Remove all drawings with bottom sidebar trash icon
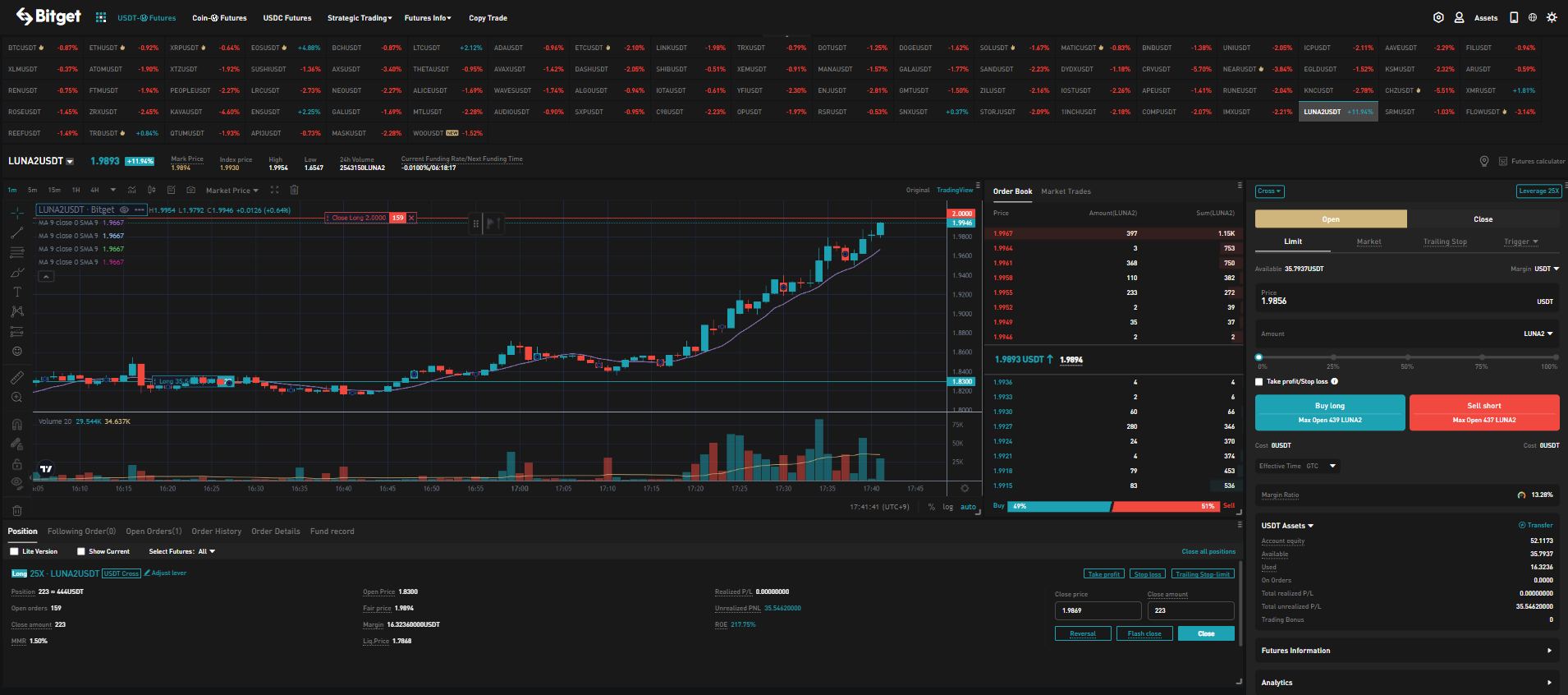 [16, 510]
